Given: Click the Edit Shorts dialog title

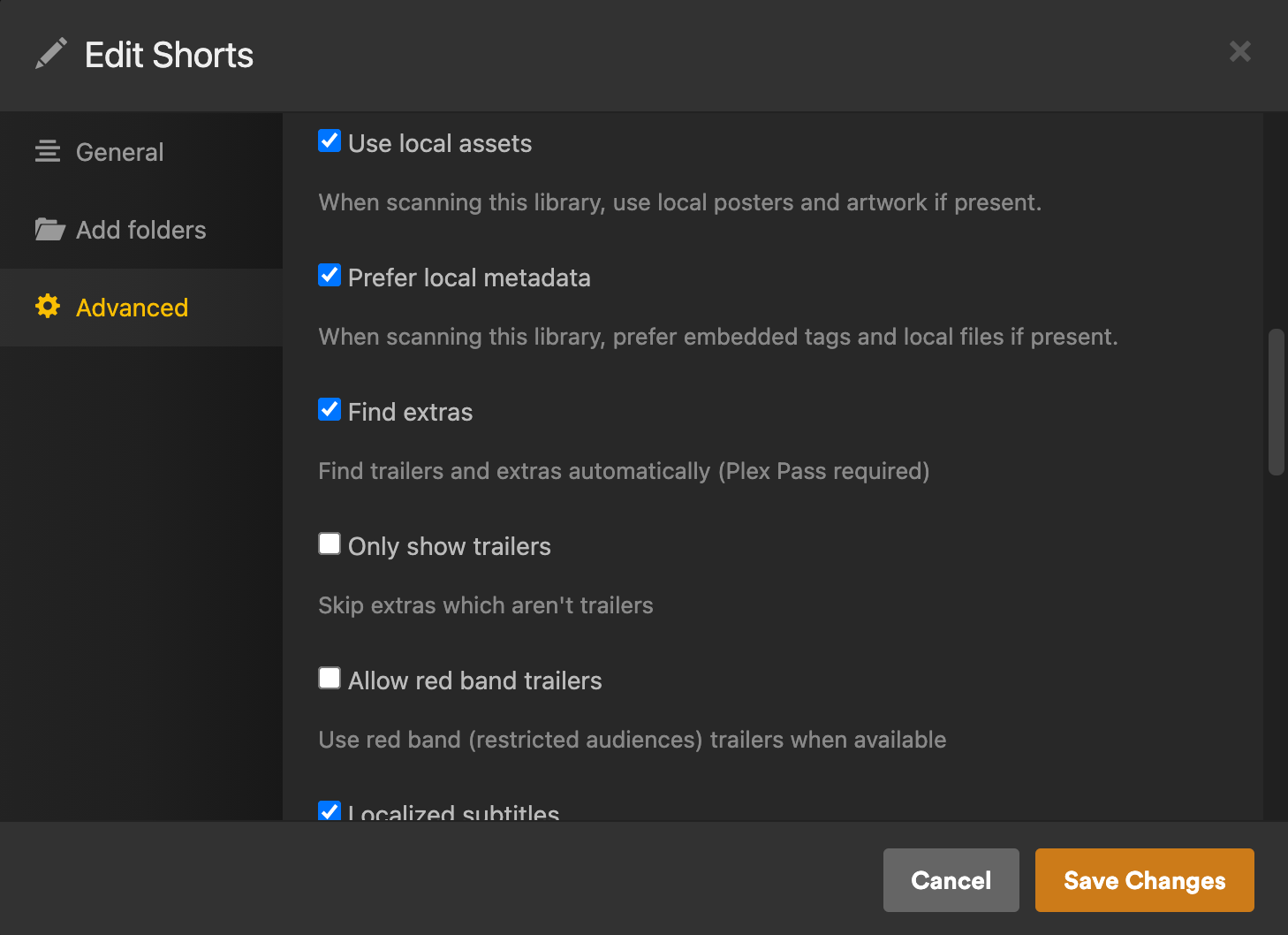Looking at the screenshot, I should (169, 56).
